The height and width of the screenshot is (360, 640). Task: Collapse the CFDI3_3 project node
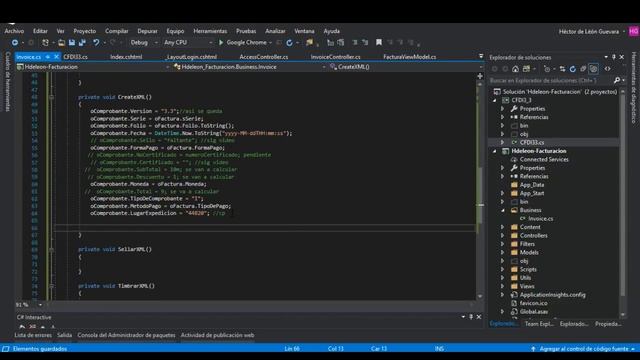point(495,100)
